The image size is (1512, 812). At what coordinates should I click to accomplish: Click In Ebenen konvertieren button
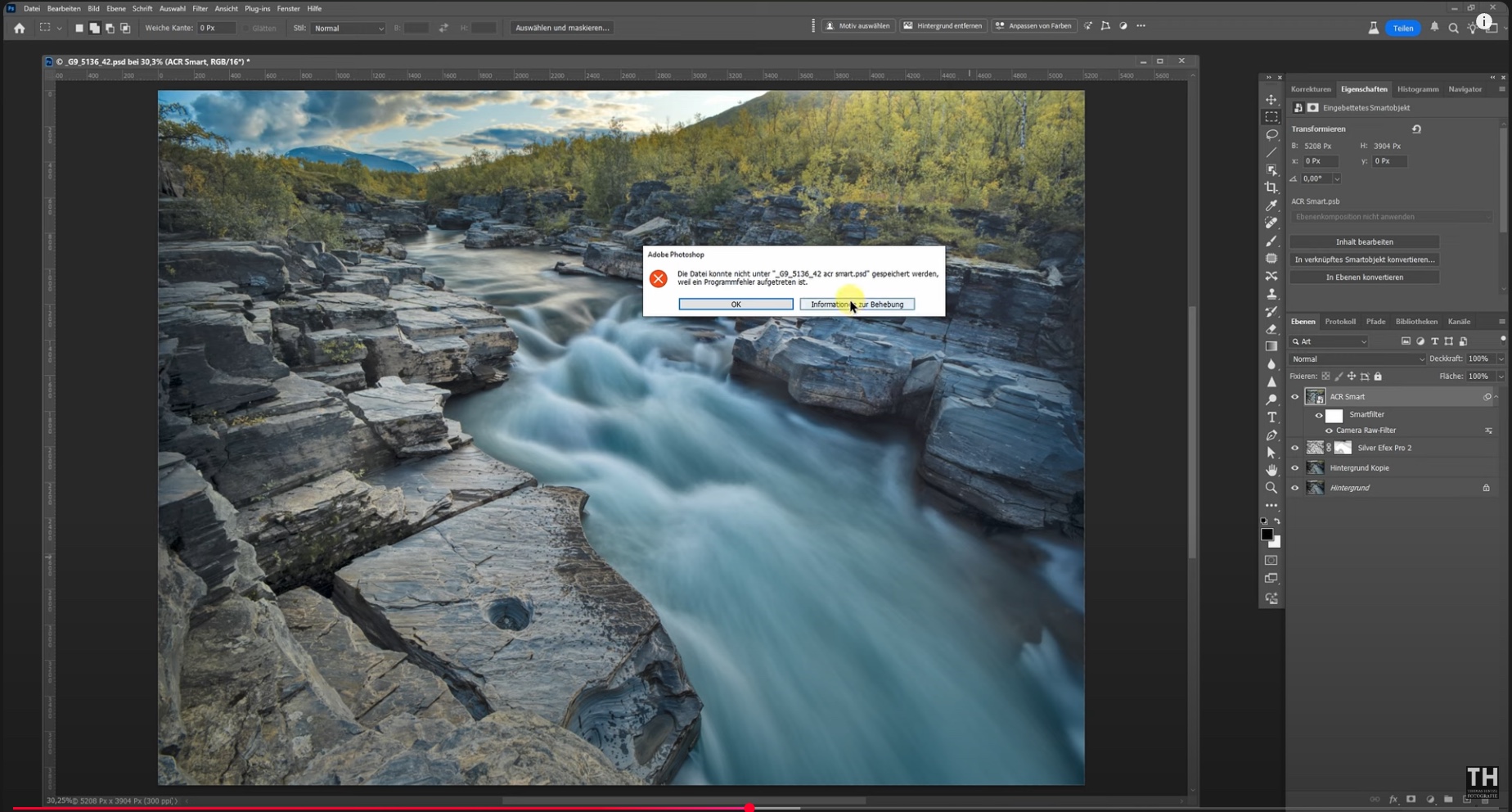coord(1365,277)
